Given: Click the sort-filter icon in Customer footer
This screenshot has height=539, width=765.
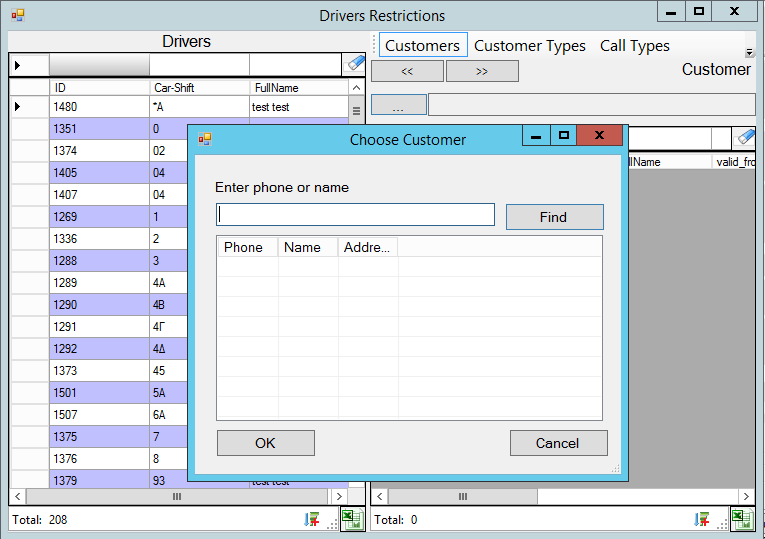Looking at the screenshot, I should 702,519.
